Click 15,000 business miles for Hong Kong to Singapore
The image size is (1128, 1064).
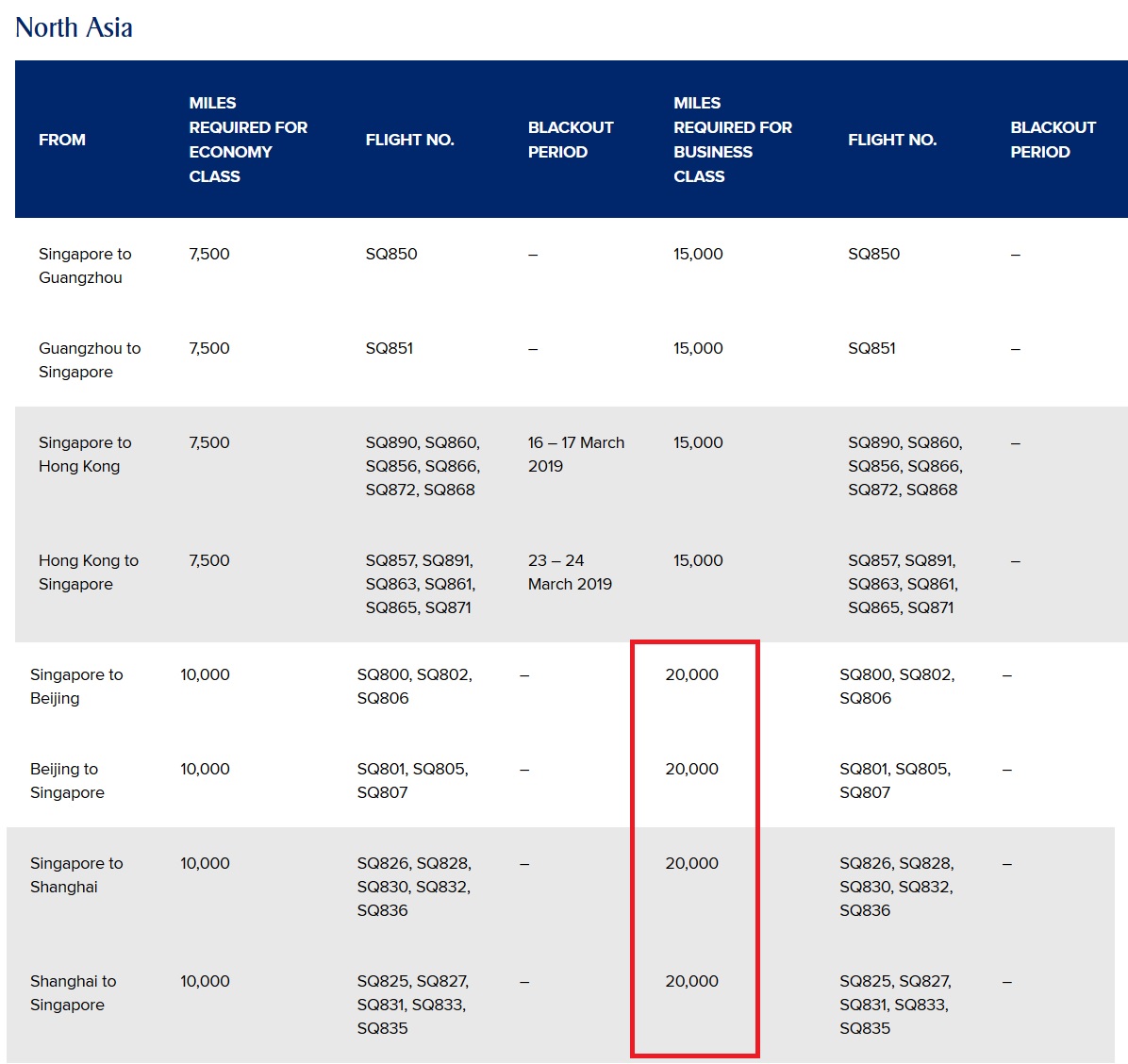[698, 561]
